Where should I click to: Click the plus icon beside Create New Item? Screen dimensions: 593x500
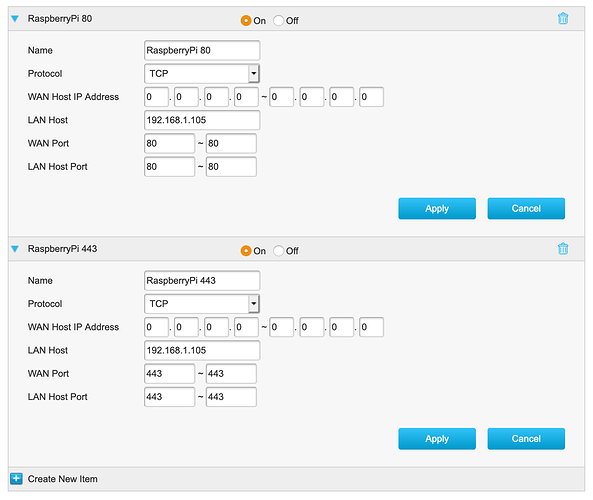(x=16, y=478)
